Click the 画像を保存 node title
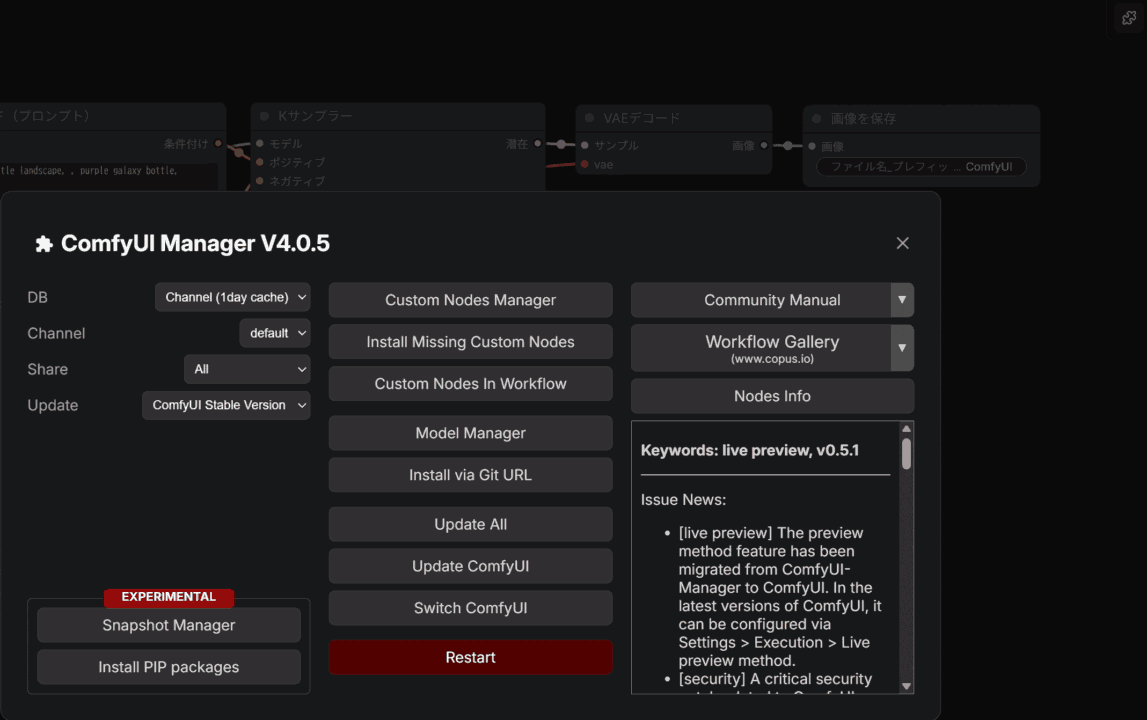Screen dimensions: 1147x720 click(x=863, y=119)
